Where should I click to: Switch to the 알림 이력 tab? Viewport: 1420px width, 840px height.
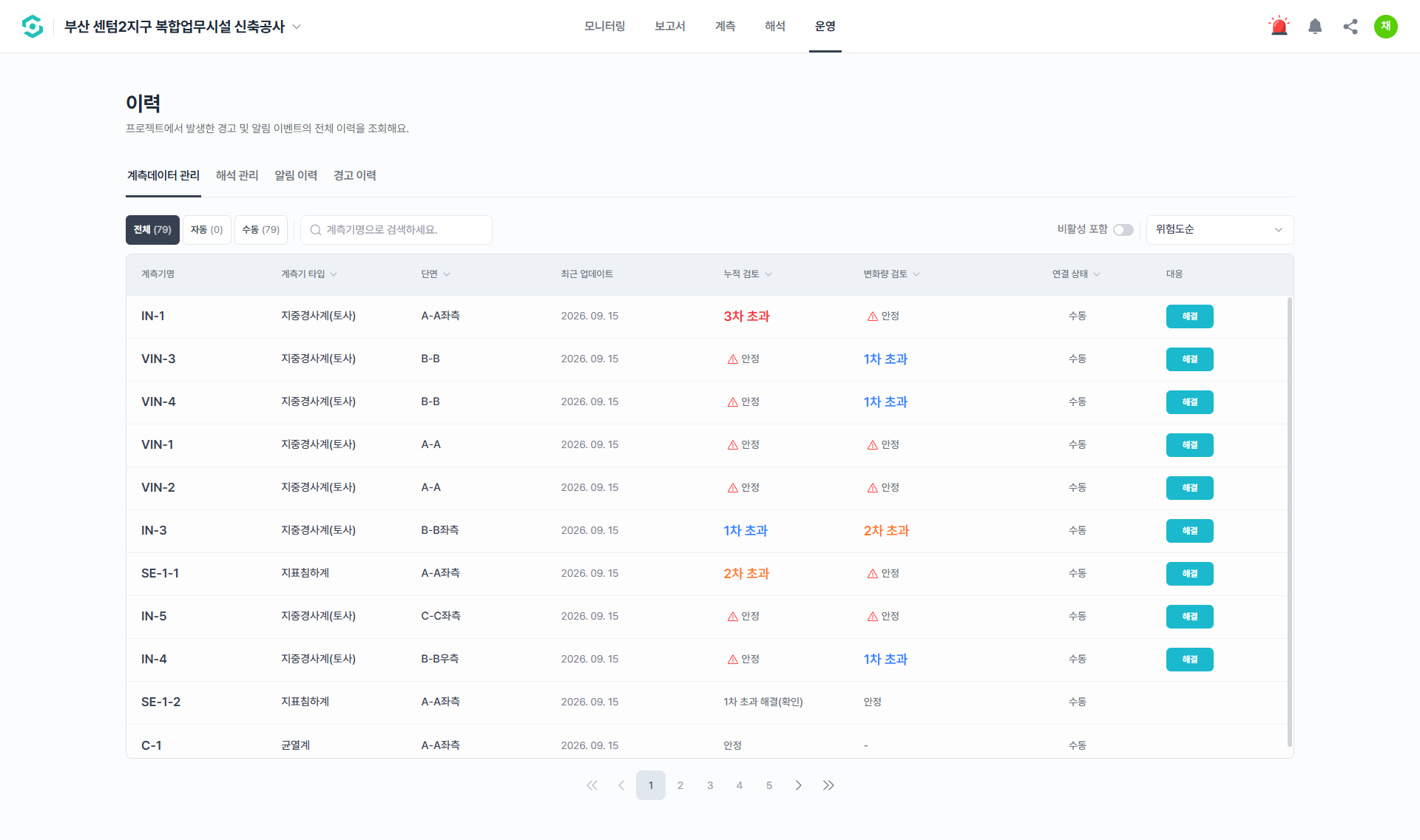(x=296, y=175)
